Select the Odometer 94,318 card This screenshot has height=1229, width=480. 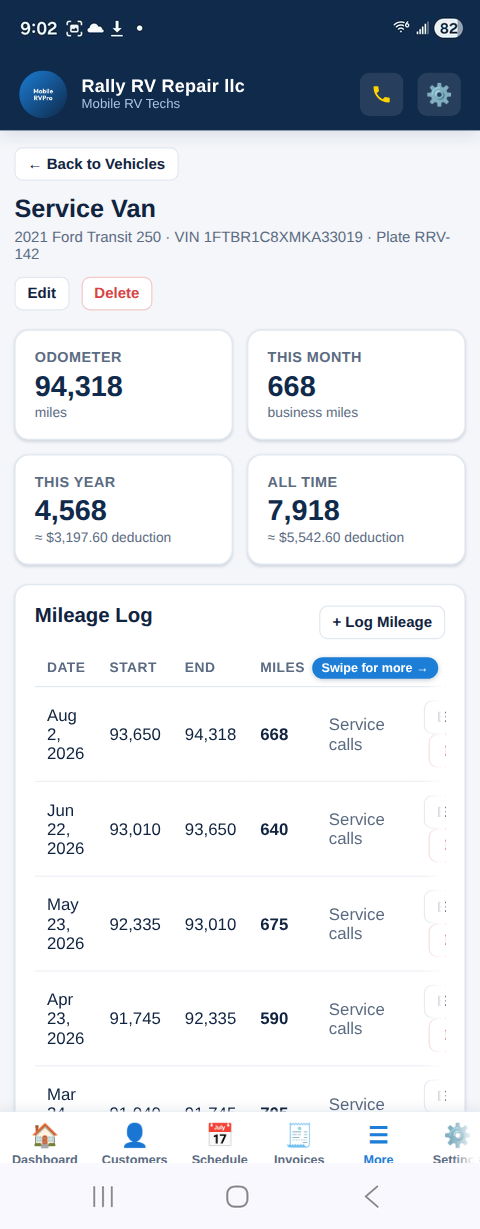click(x=123, y=385)
